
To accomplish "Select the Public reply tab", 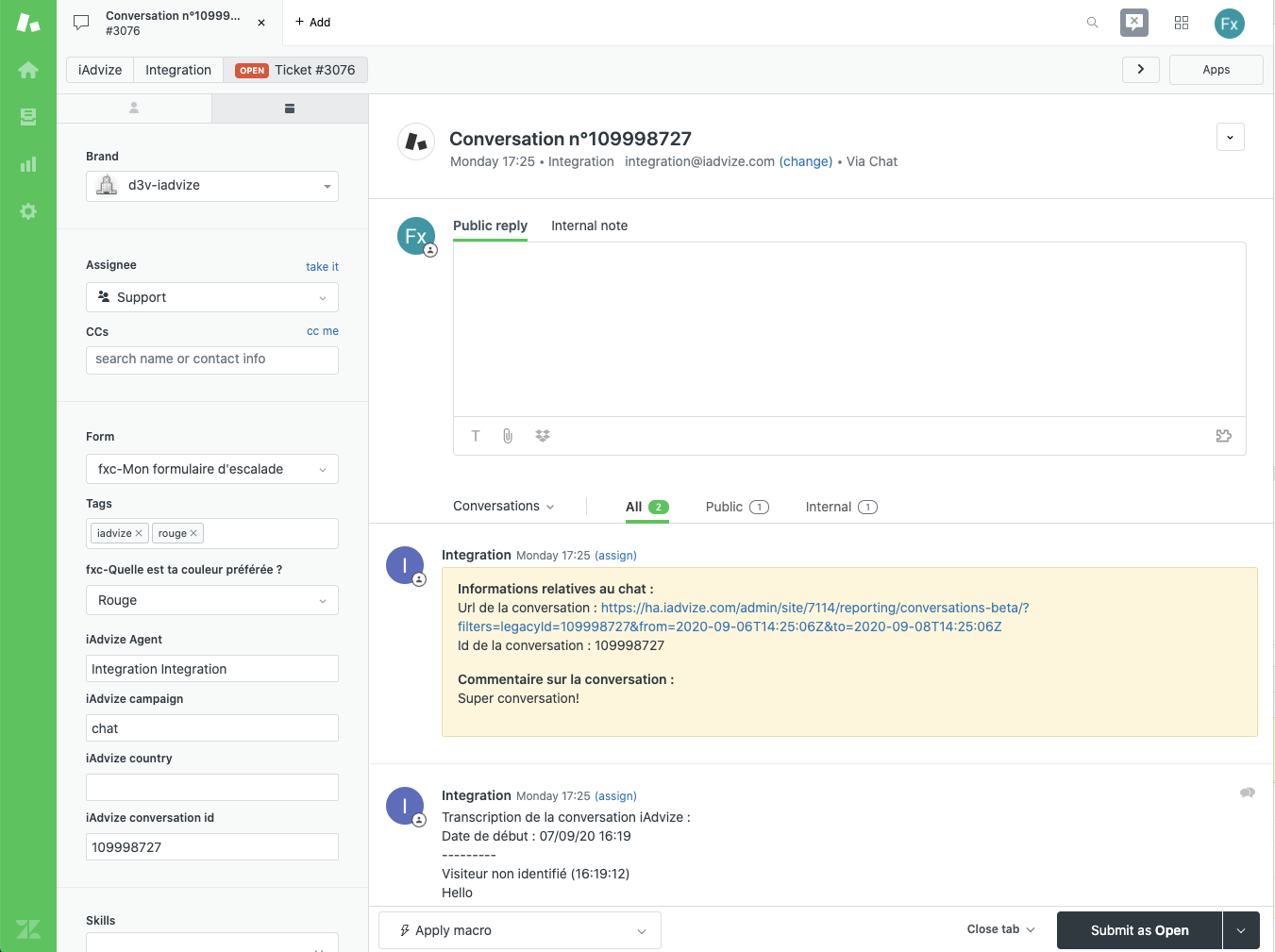I will point(490,225).
